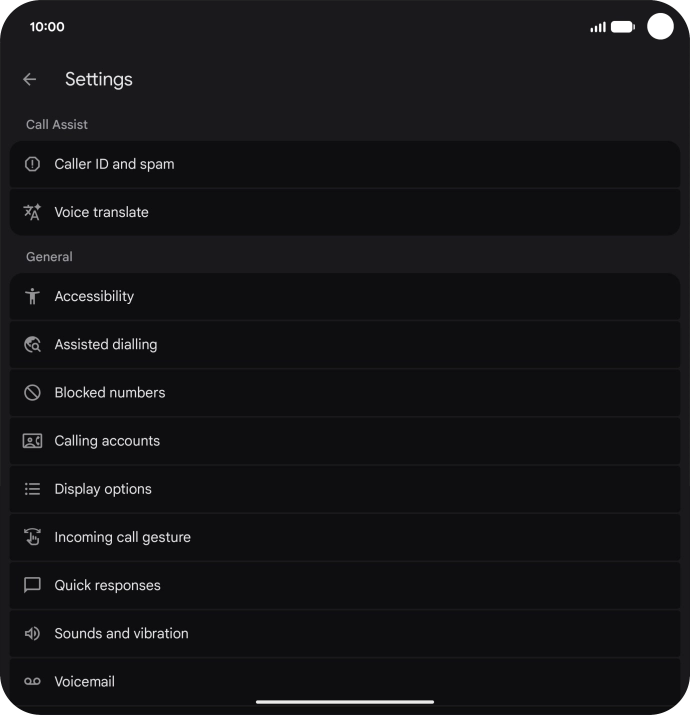Go back using the arrow icon
This screenshot has width=690, height=715.
(x=30, y=79)
